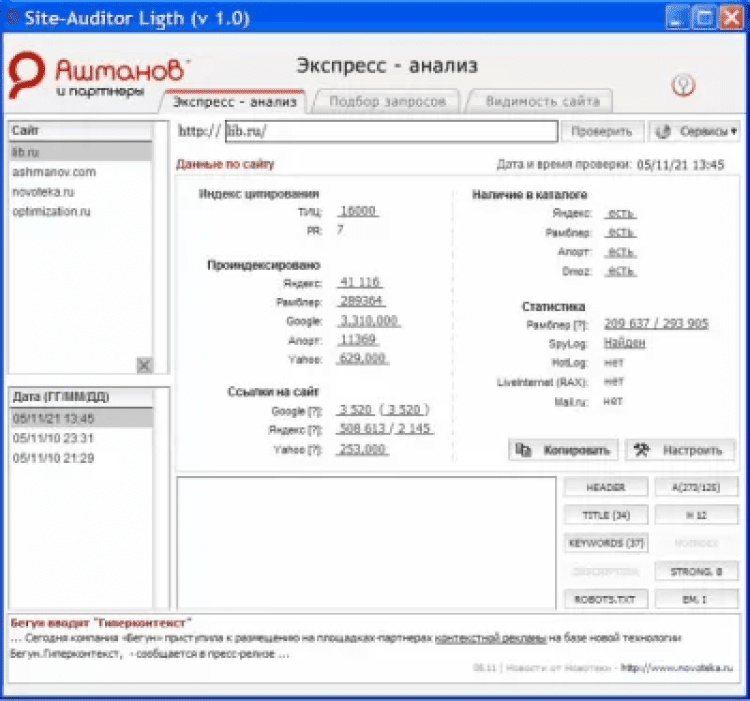Open Yahoo indexed pages link 629,000

point(363,359)
